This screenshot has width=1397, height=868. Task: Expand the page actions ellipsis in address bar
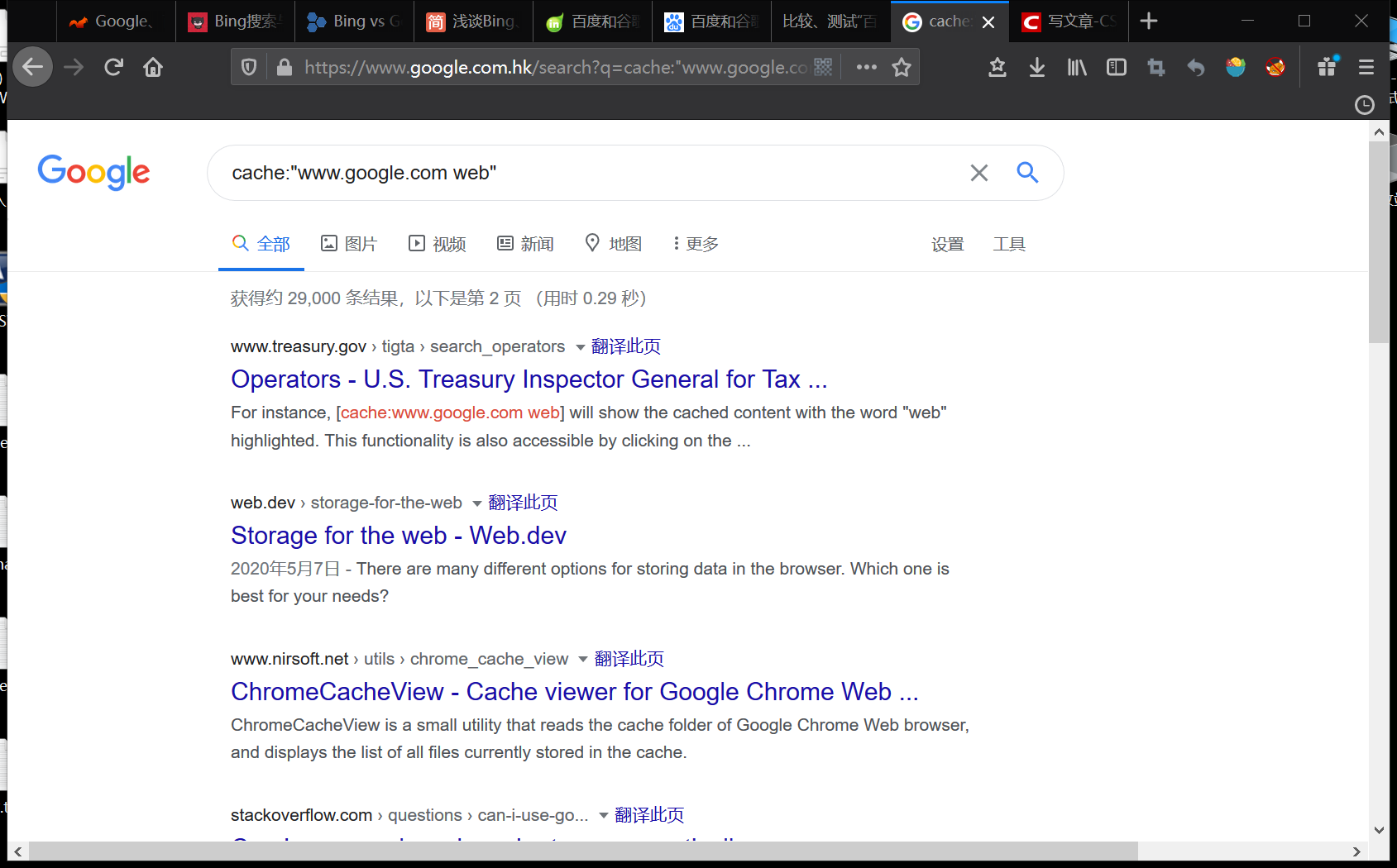pyautogui.click(x=865, y=67)
